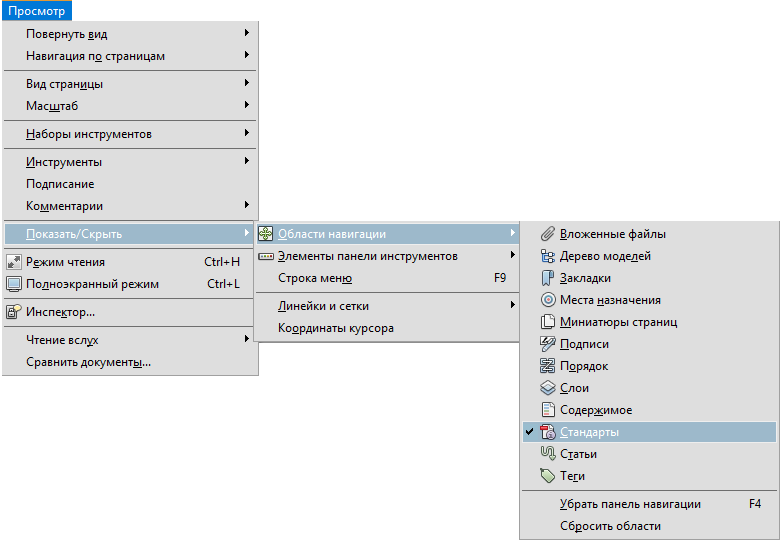Select the Подписание menu entry
The image size is (783, 543).
click(x=60, y=184)
